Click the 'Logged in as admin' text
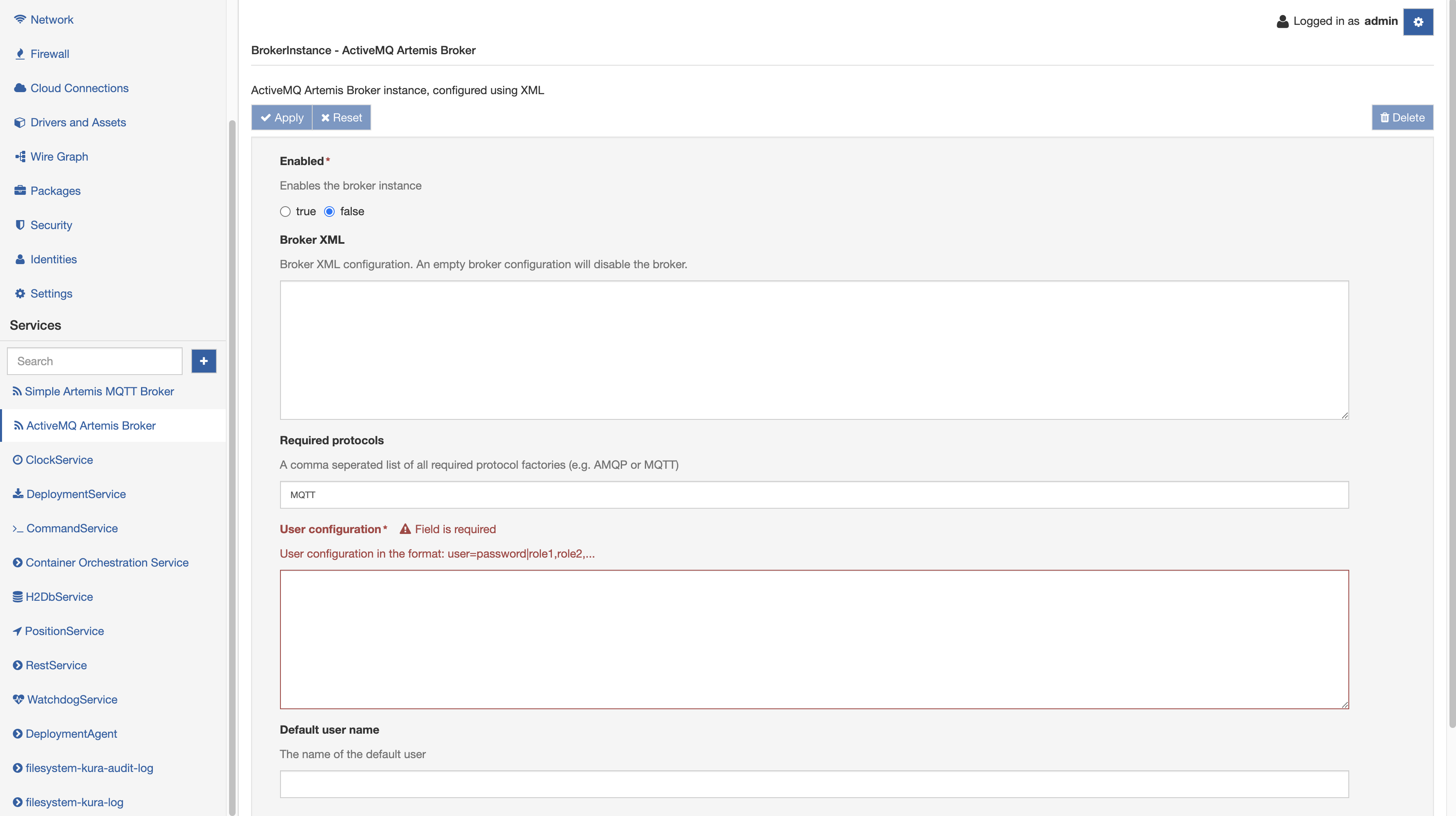This screenshot has width=1456, height=816. point(1345,21)
